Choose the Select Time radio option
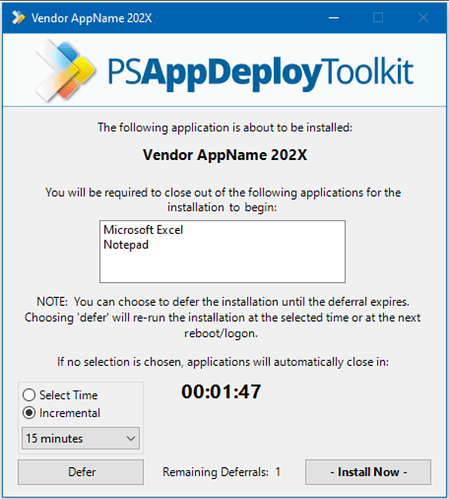The width and height of the screenshot is (449, 499). (60, 395)
